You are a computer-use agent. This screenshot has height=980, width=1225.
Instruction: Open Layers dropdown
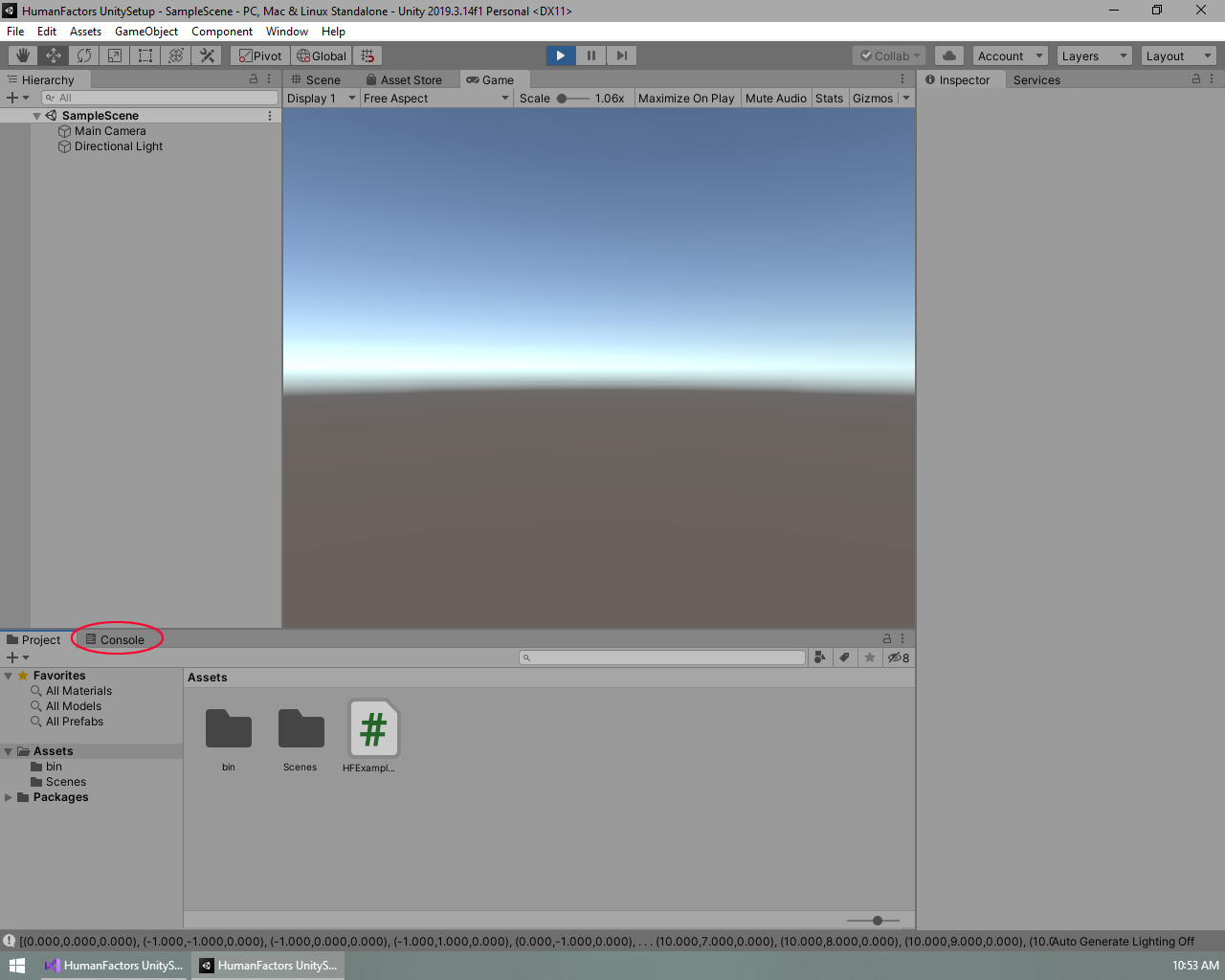pos(1095,56)
